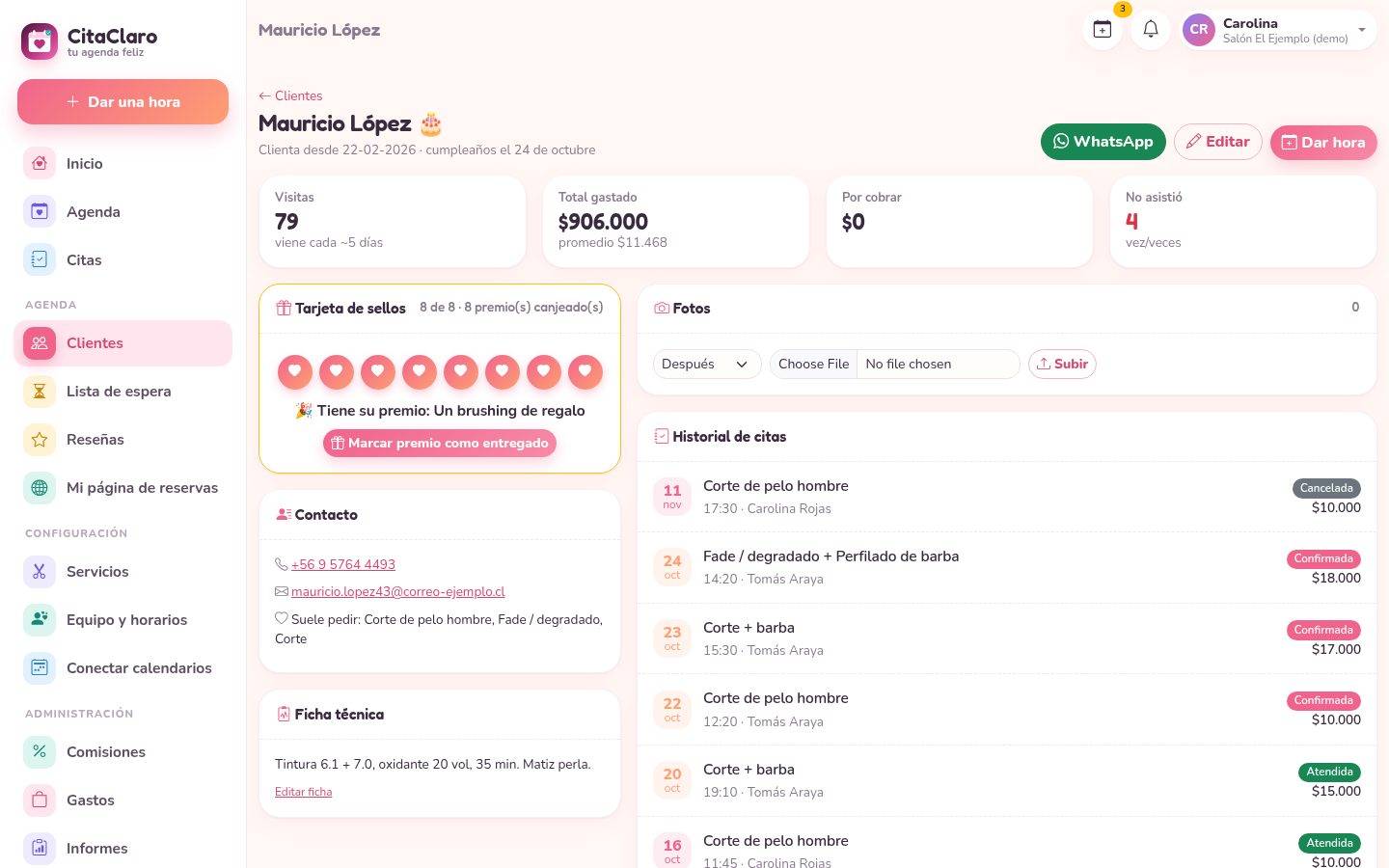The height and width of the screenshot is (868, 1389).
Task: Click the Lista de espera hourglass icon
Action: tap(40, 391)
